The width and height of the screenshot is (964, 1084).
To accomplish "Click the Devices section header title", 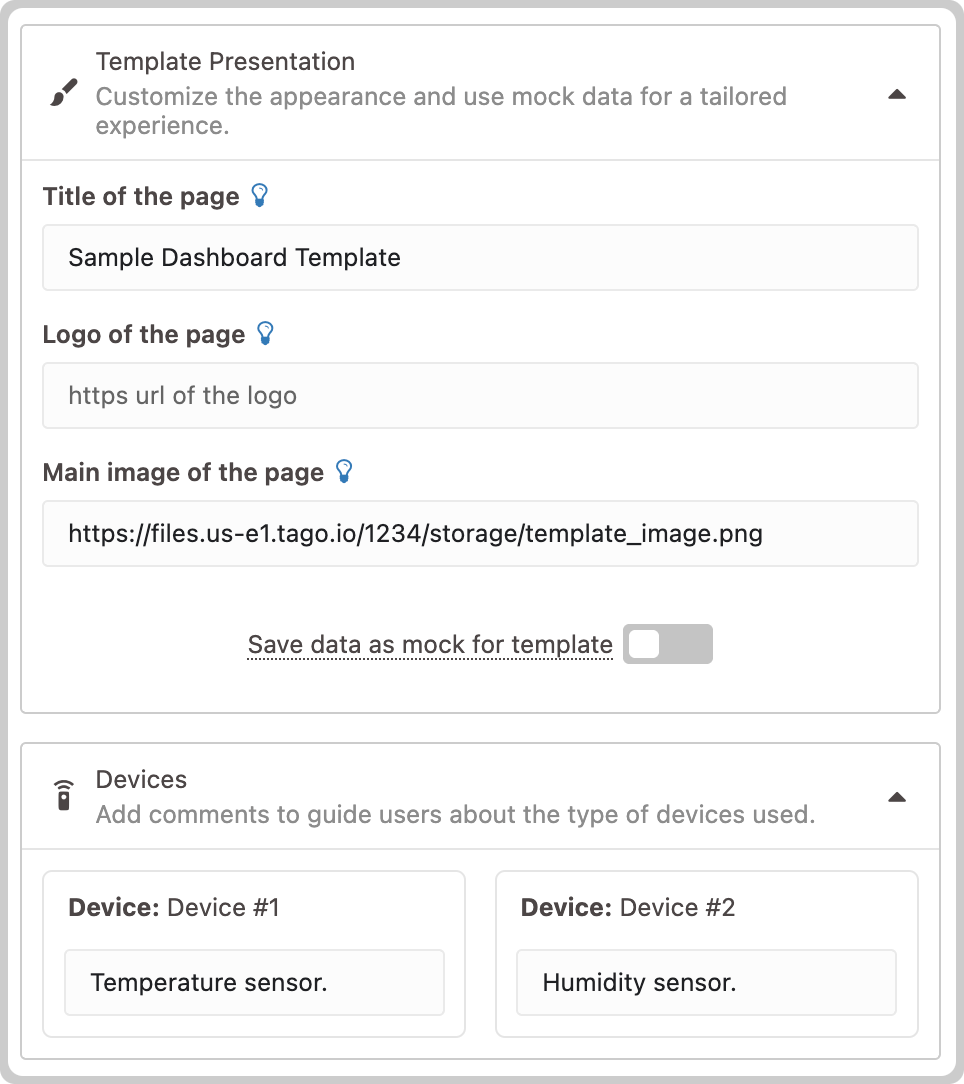I will tap(141, 779).
